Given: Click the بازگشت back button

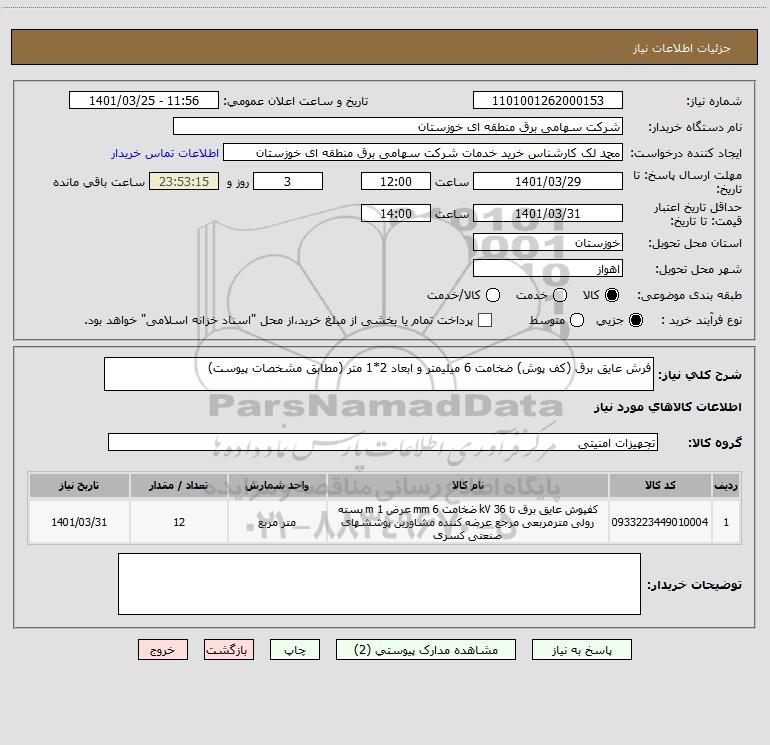Looking at the screenshot, I should tap(229, 650).
